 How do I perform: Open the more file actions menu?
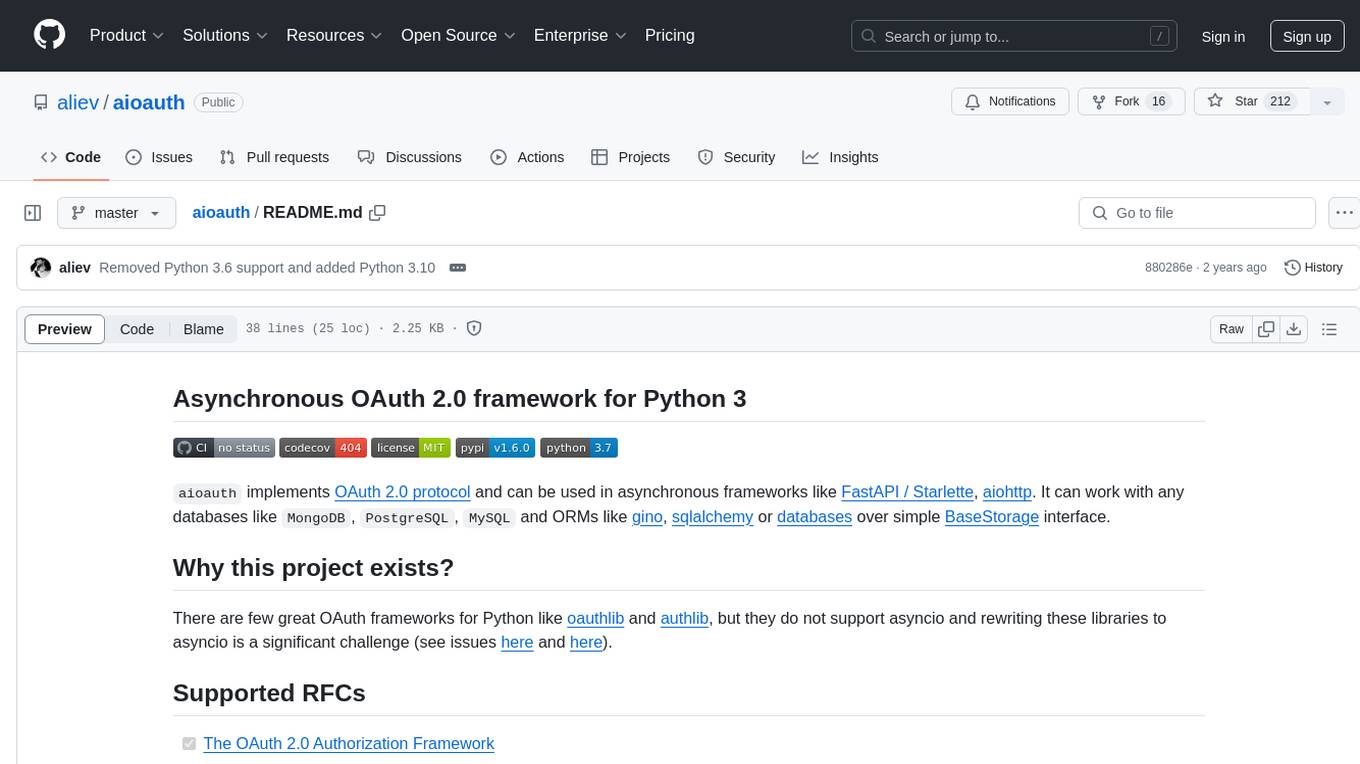(x=1344, y=213)
